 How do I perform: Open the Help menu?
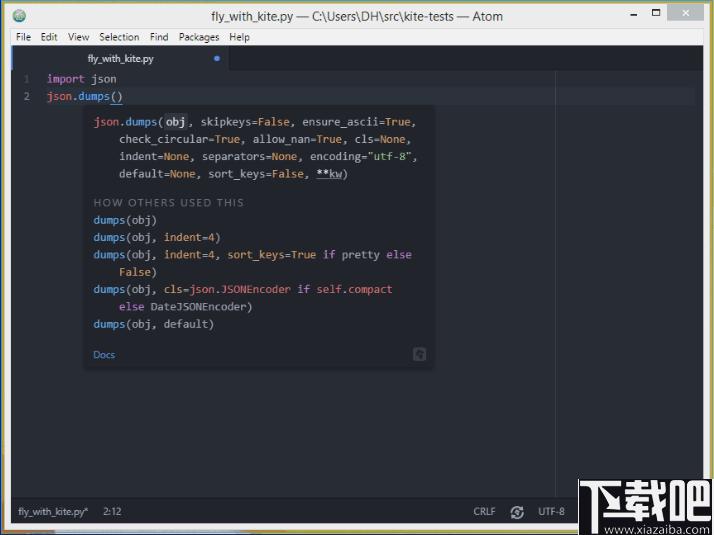pyautogui.click(x=240, y=37)
